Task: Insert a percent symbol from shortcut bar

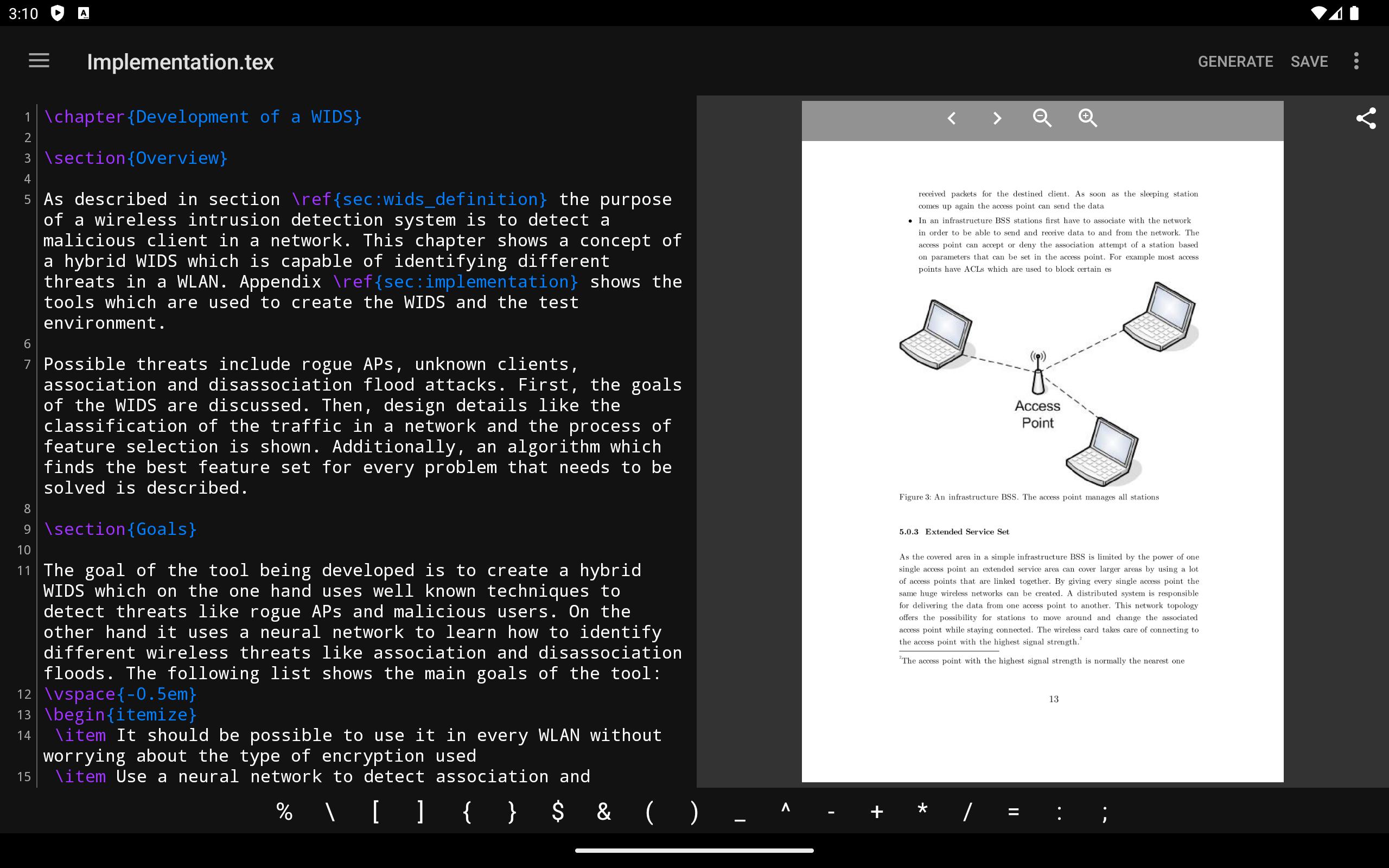Action: point(285,812)
